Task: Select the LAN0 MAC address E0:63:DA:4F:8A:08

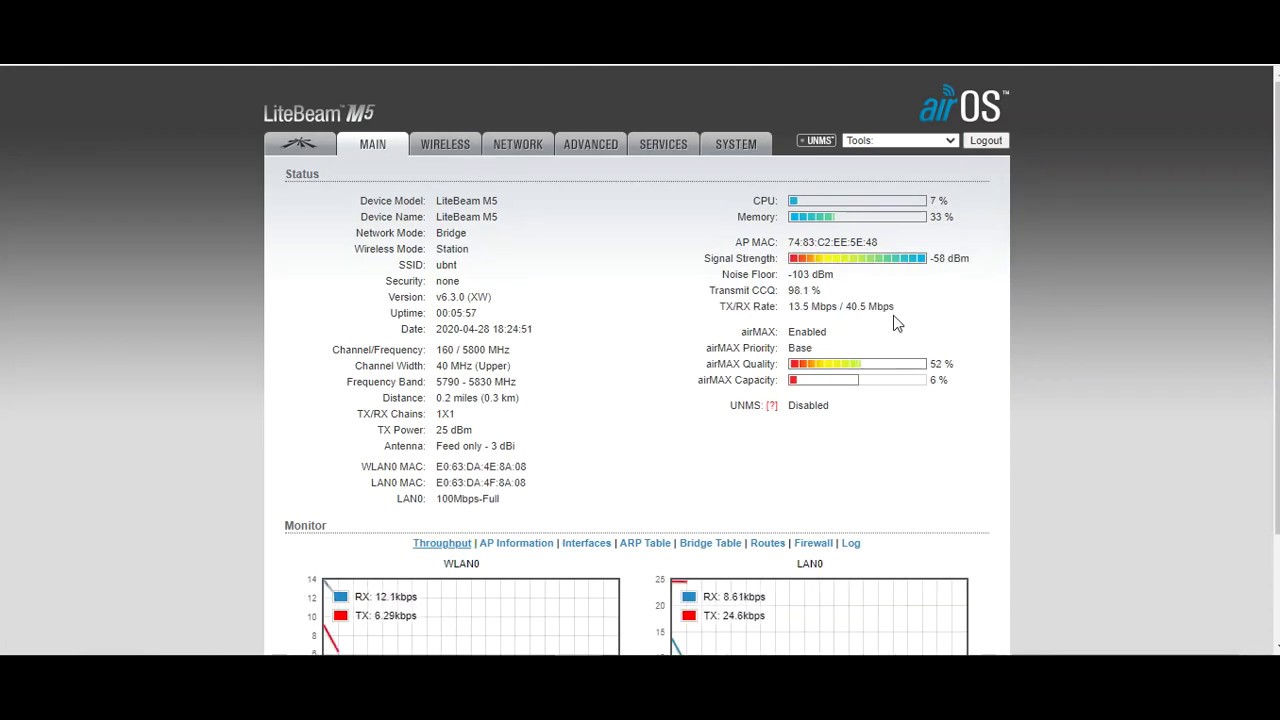Action: click(x=481, y=483)
